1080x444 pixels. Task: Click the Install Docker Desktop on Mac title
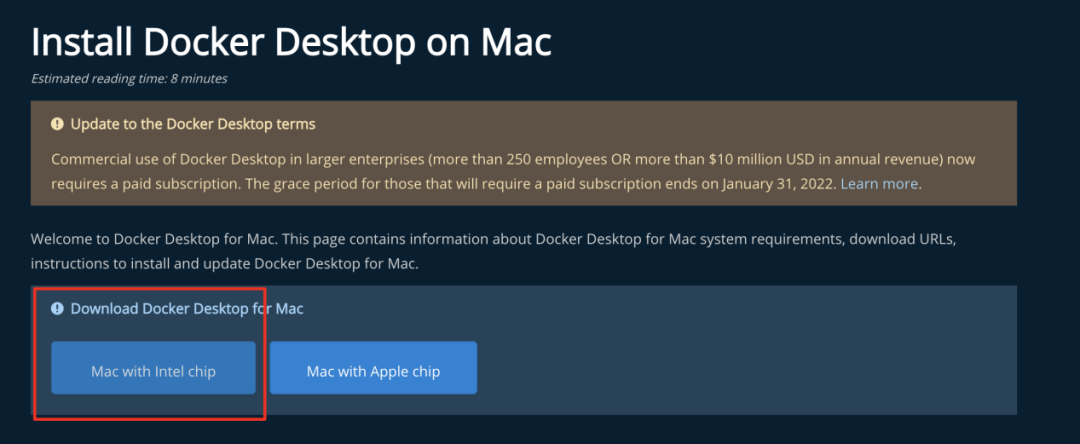[291, 42]
